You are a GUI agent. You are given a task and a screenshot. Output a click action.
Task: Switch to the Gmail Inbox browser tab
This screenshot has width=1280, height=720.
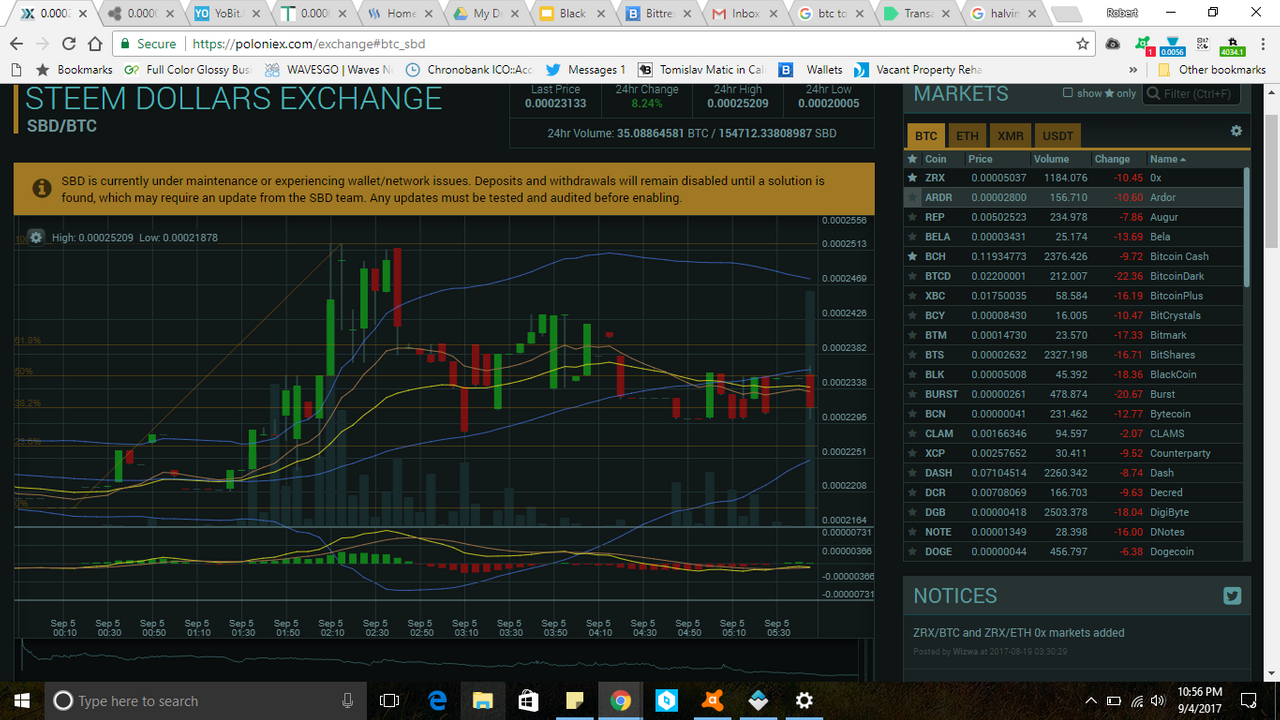(746, 14)
